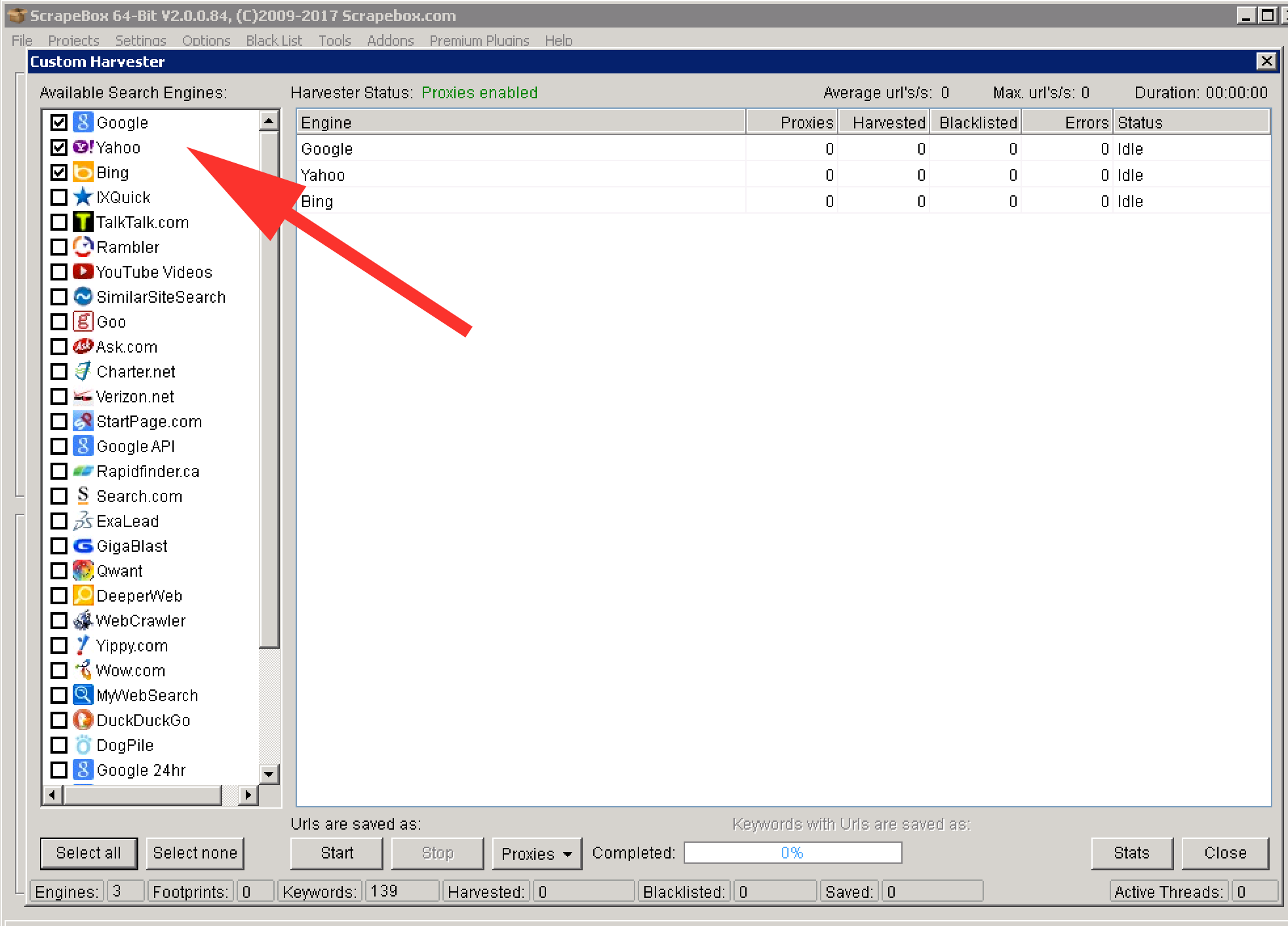Viewport: 1288px width, 926px height.
Task: Click the ExaLead icon
Action: [x=83, y=521]
